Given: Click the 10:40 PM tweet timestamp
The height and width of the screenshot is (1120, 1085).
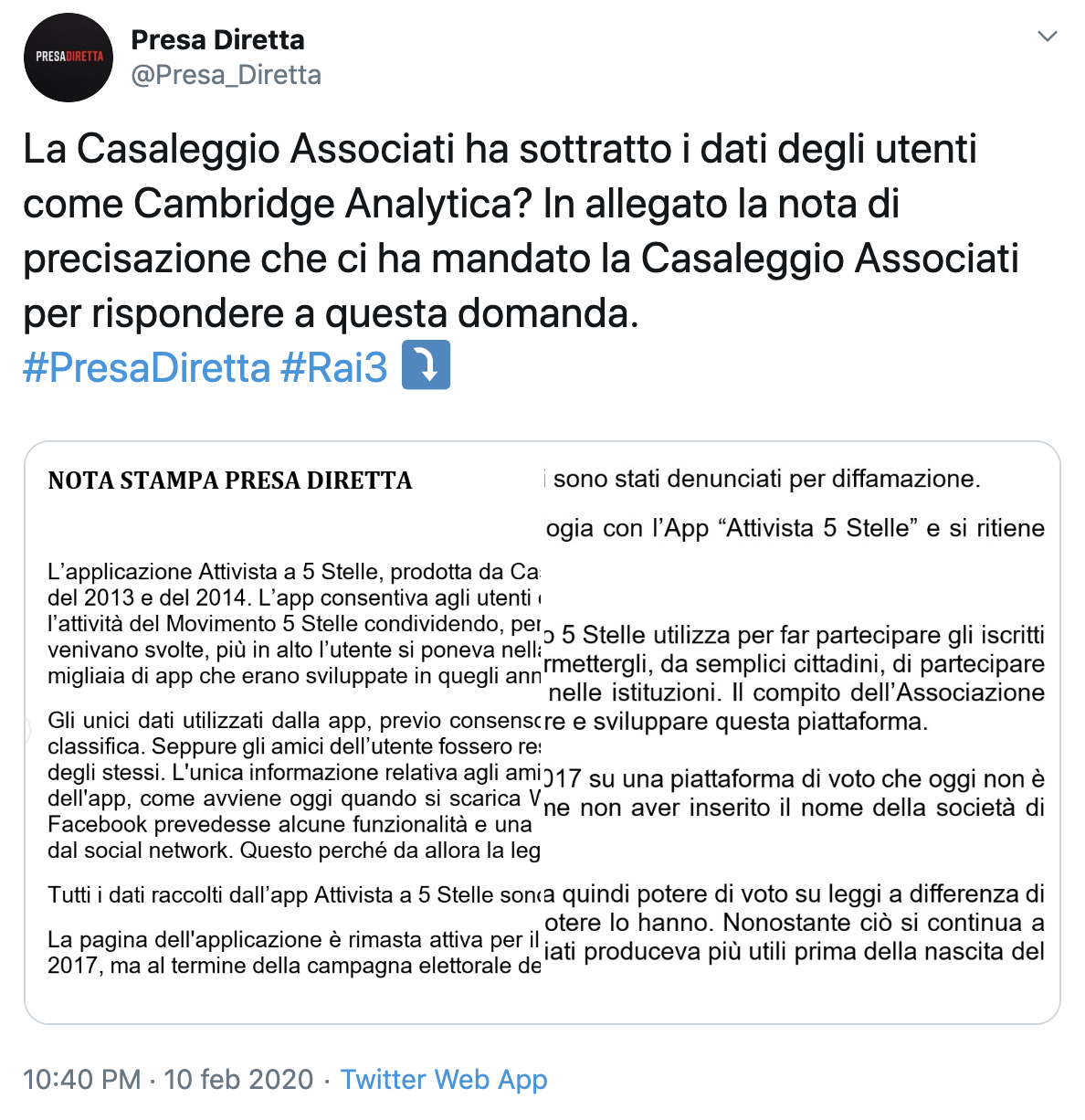Looking at the screenshot, I should pyautogui.click(x=81, y=1079).
